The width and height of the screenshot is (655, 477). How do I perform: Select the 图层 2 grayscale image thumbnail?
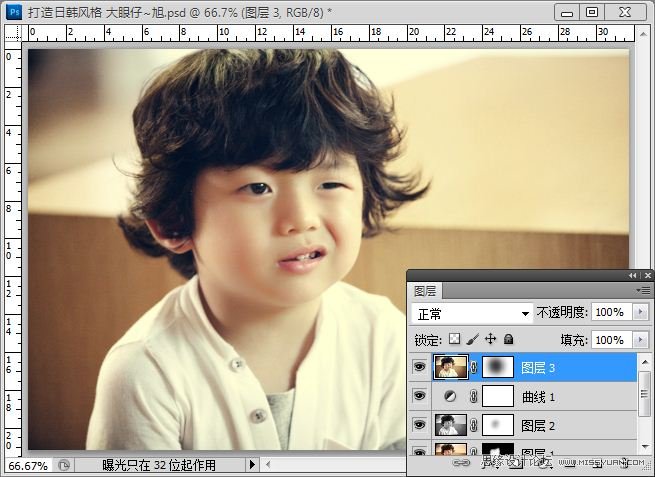pyautogui.click(x=451, y=425)
